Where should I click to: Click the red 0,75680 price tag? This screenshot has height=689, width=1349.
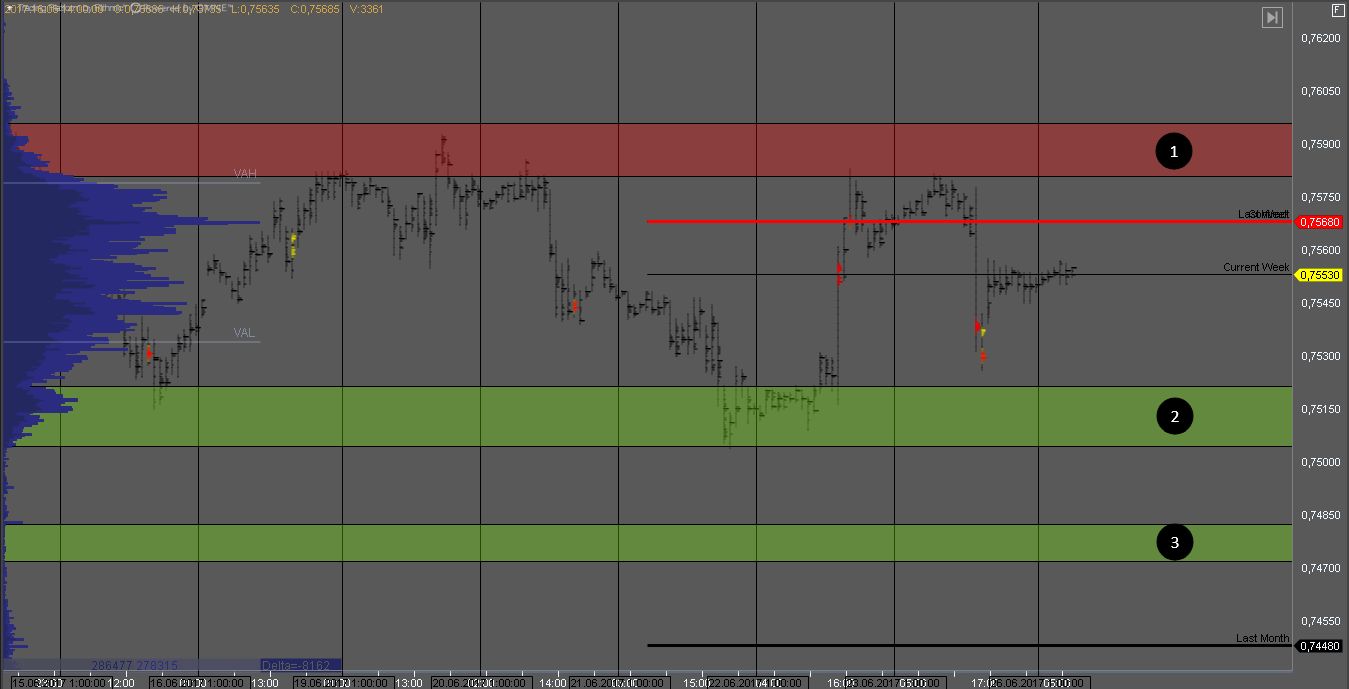click(x=1320, y=222)
